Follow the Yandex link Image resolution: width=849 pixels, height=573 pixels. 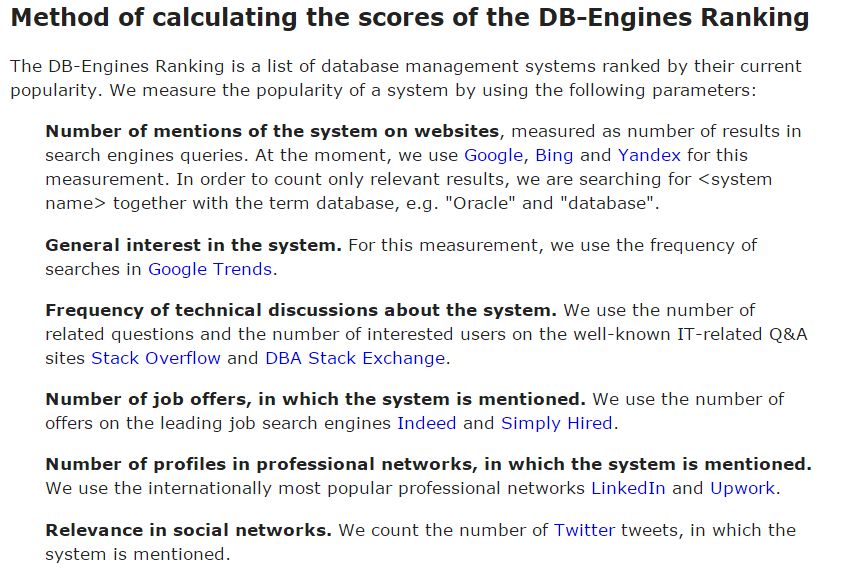[649, 155]
